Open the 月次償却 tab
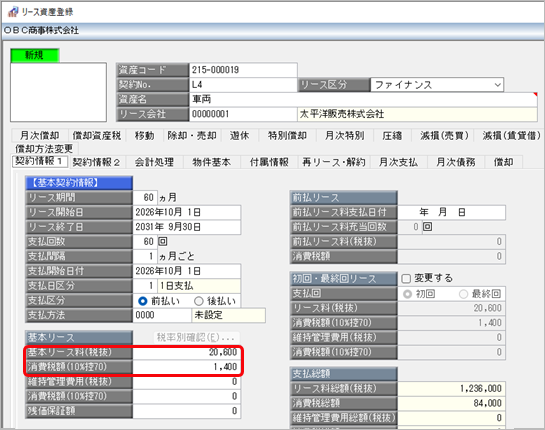The image size is (545, 430). tap(39, 135)
